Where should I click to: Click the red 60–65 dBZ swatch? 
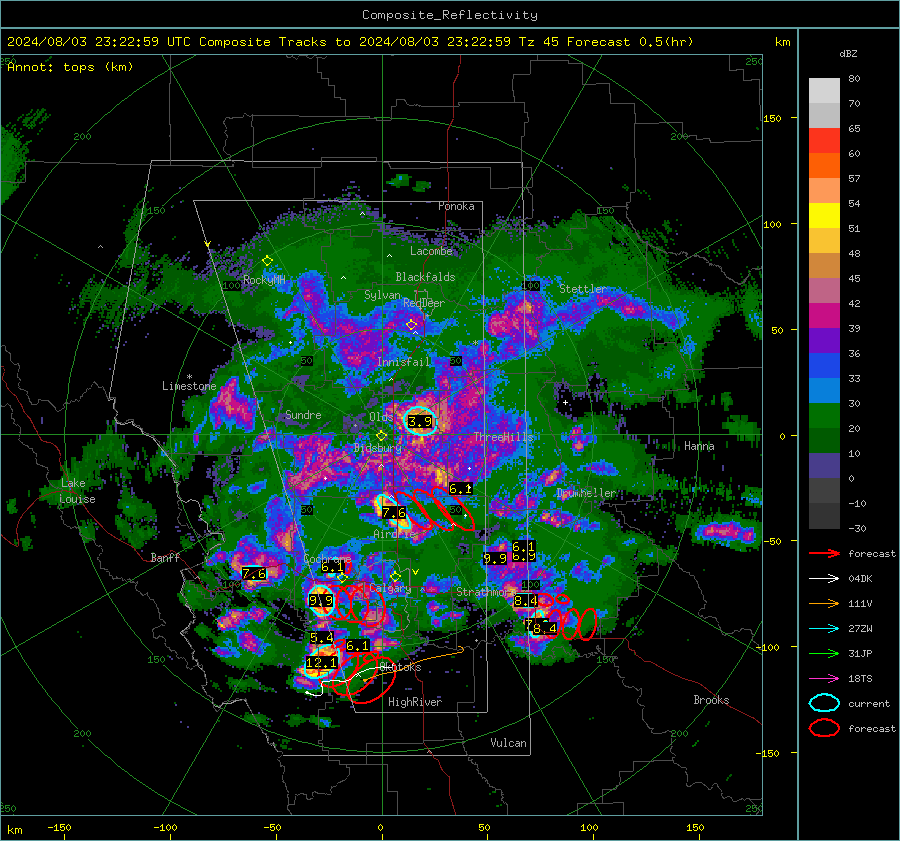coord(824,140)
